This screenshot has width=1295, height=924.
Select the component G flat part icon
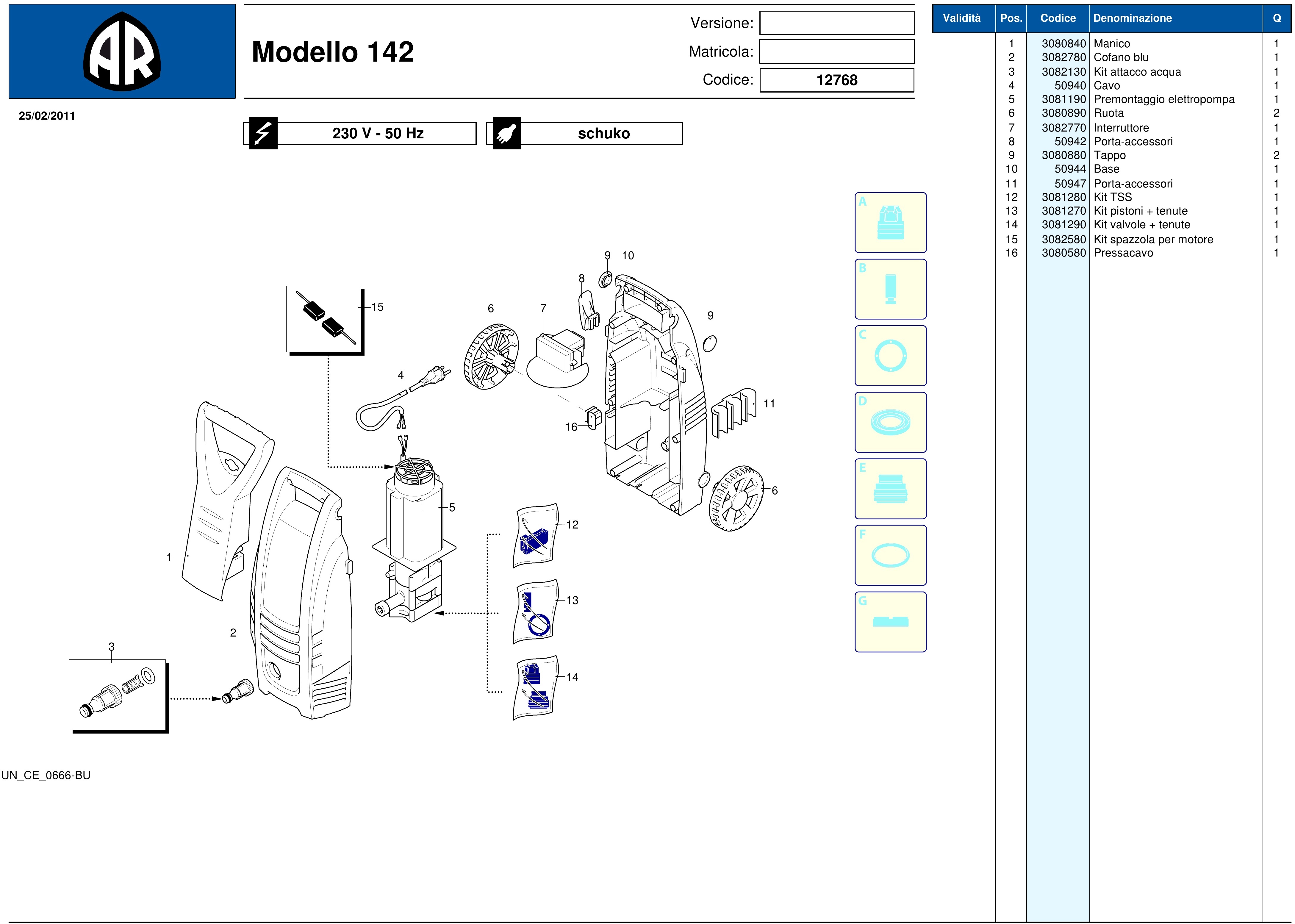[x=890, y=622]
